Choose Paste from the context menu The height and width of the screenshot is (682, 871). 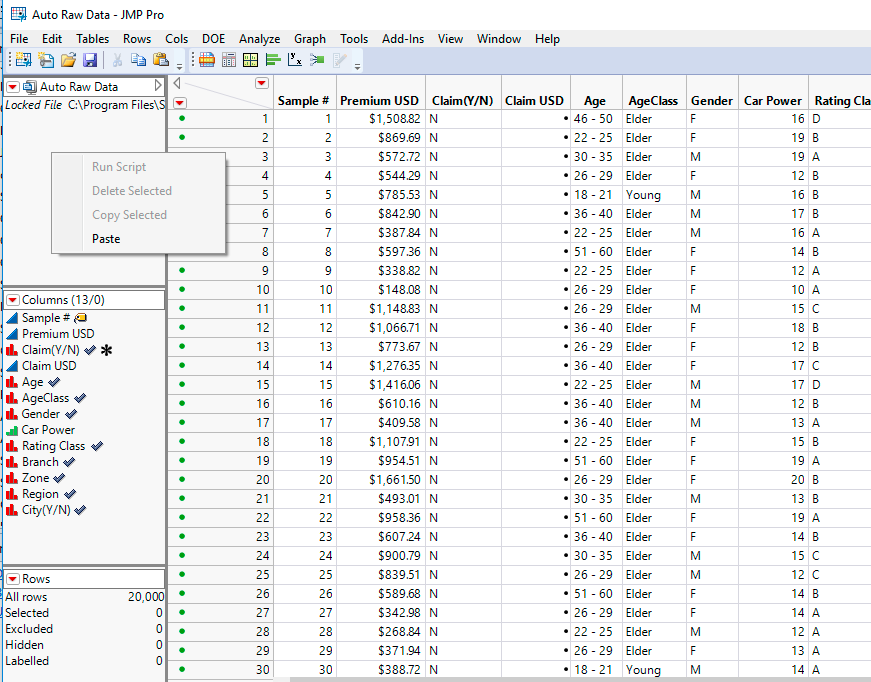(106, 239)
